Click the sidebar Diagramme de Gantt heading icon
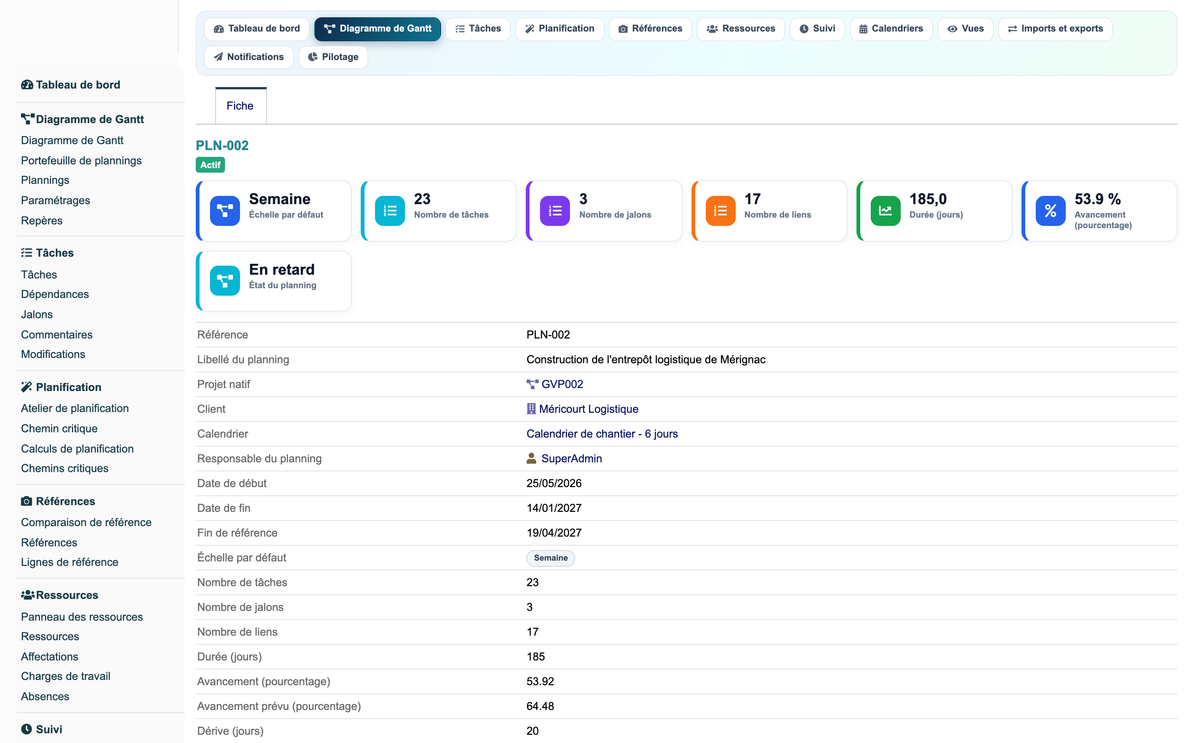Viewport: 1200px width, 743px height. click(x=28, y=119)
